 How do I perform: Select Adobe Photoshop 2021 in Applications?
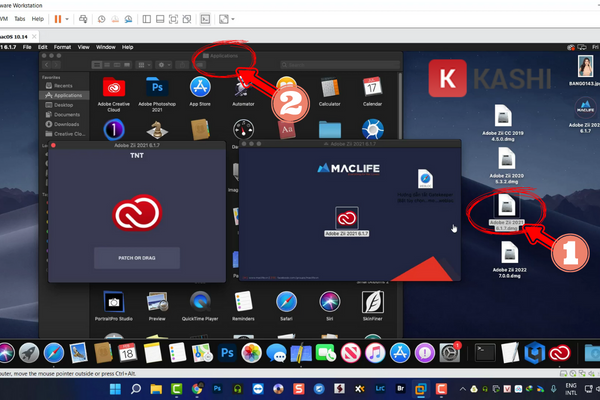157,95
